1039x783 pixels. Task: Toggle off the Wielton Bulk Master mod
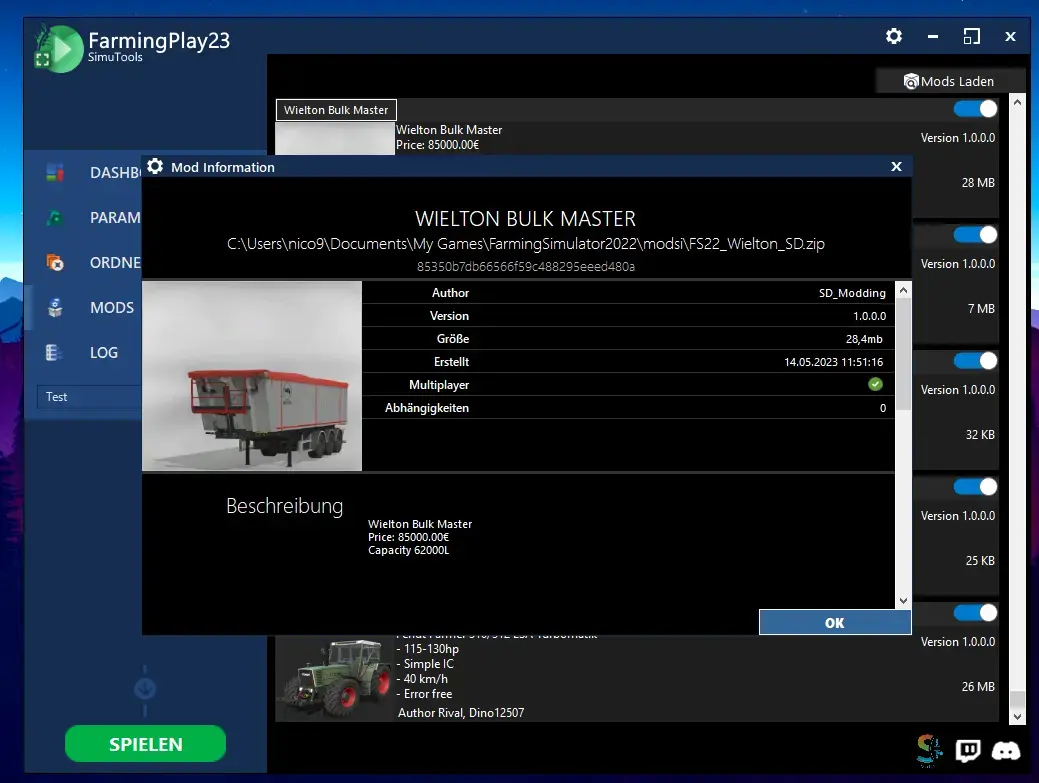click(975, 109)
